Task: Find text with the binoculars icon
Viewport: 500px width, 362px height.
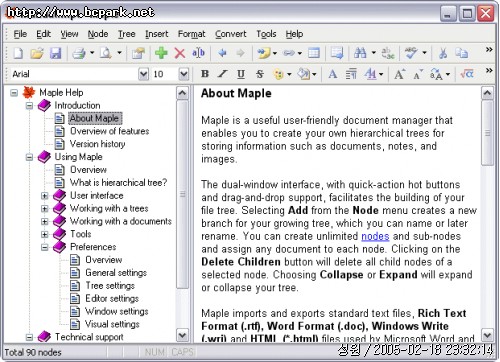Action: coord(360,53)
